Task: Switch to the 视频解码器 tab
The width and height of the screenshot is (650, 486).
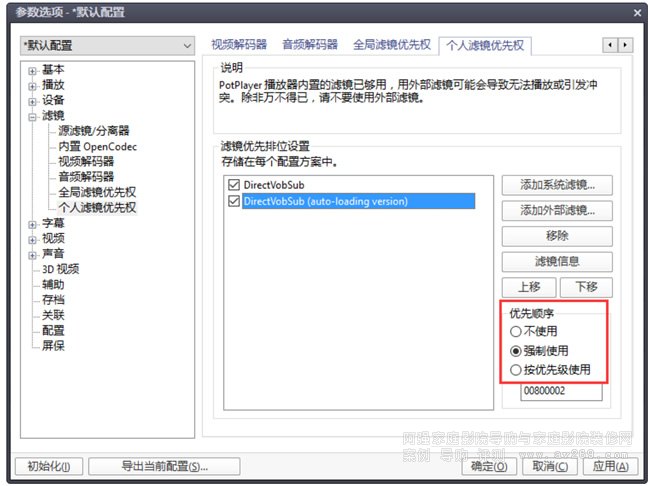Action: [239, 45]
